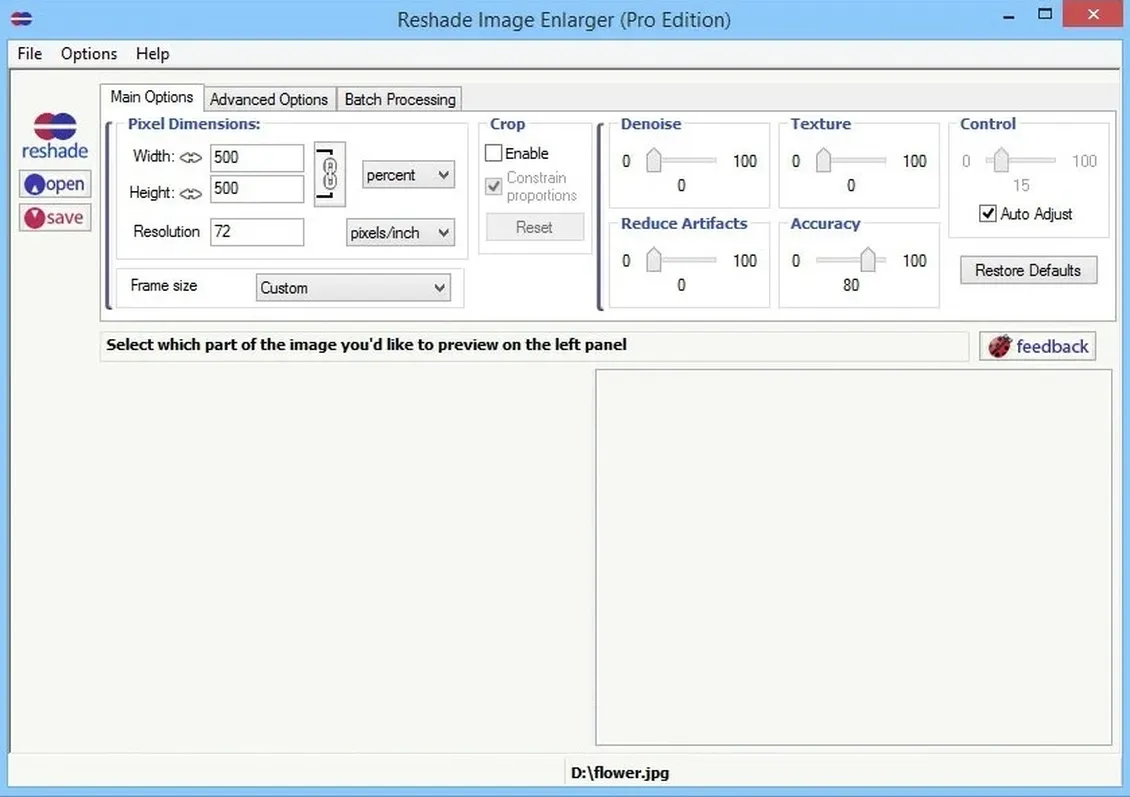Enable the Crop checkbox
1130x797 pixels.
pos(494,153)
